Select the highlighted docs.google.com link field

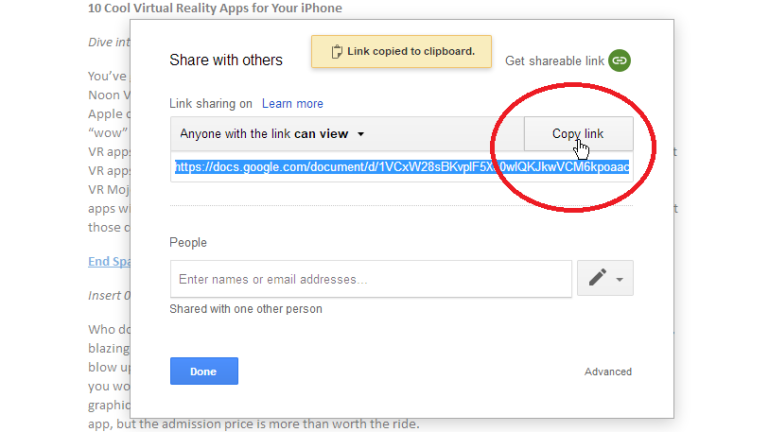click(402, 167)
